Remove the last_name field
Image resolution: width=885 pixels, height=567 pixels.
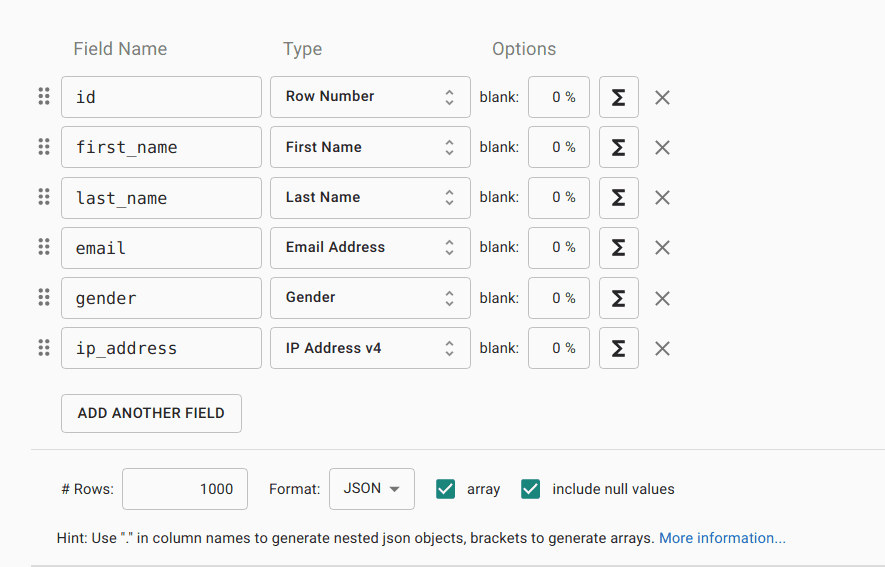pos(662,197)
